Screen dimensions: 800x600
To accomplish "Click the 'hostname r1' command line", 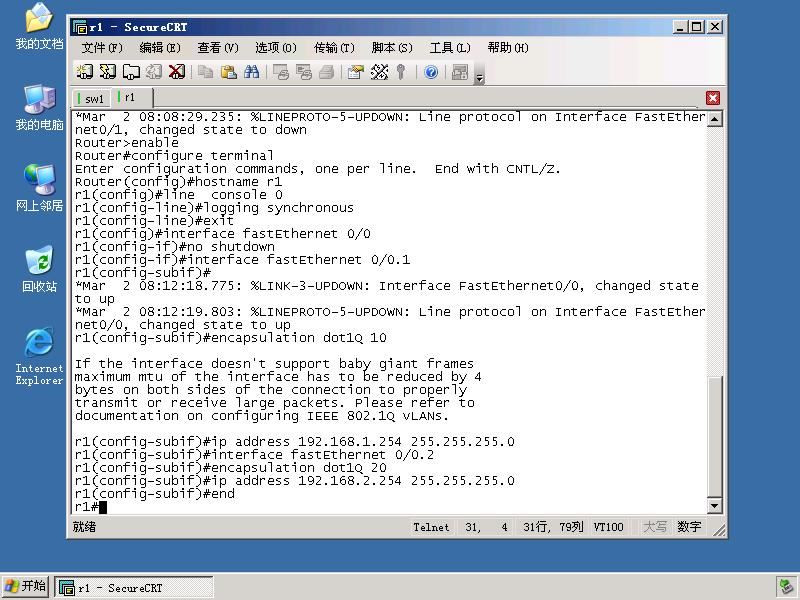I will (x=178, y=182).
